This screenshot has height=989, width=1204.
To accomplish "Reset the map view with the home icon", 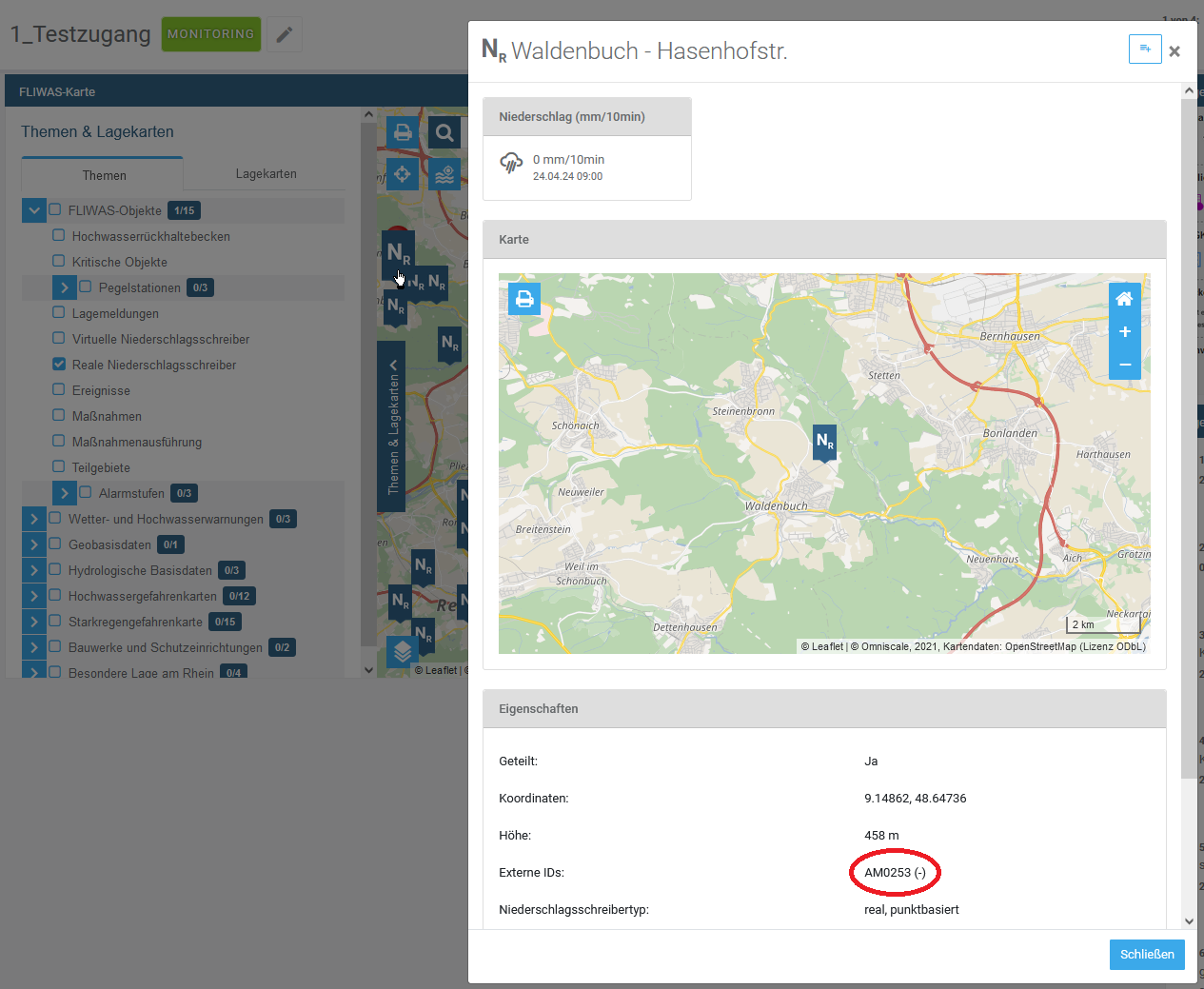I will pos(1124,299).
